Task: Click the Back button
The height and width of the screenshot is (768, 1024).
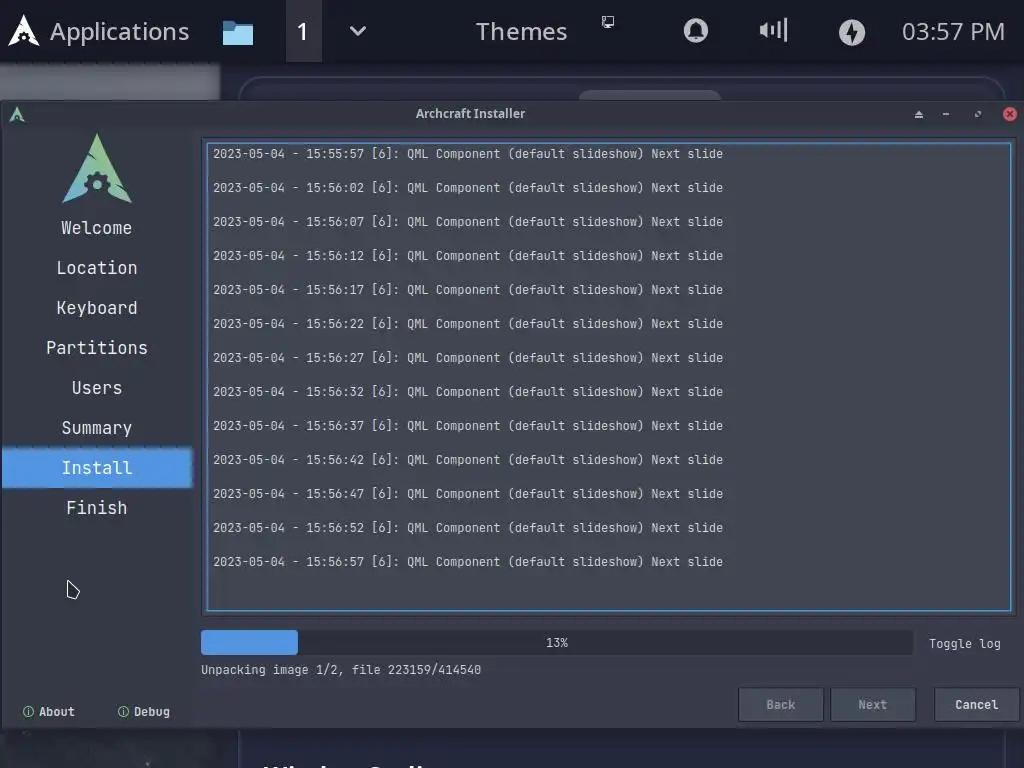Action: pyautogui.click(x=780, y=705)
